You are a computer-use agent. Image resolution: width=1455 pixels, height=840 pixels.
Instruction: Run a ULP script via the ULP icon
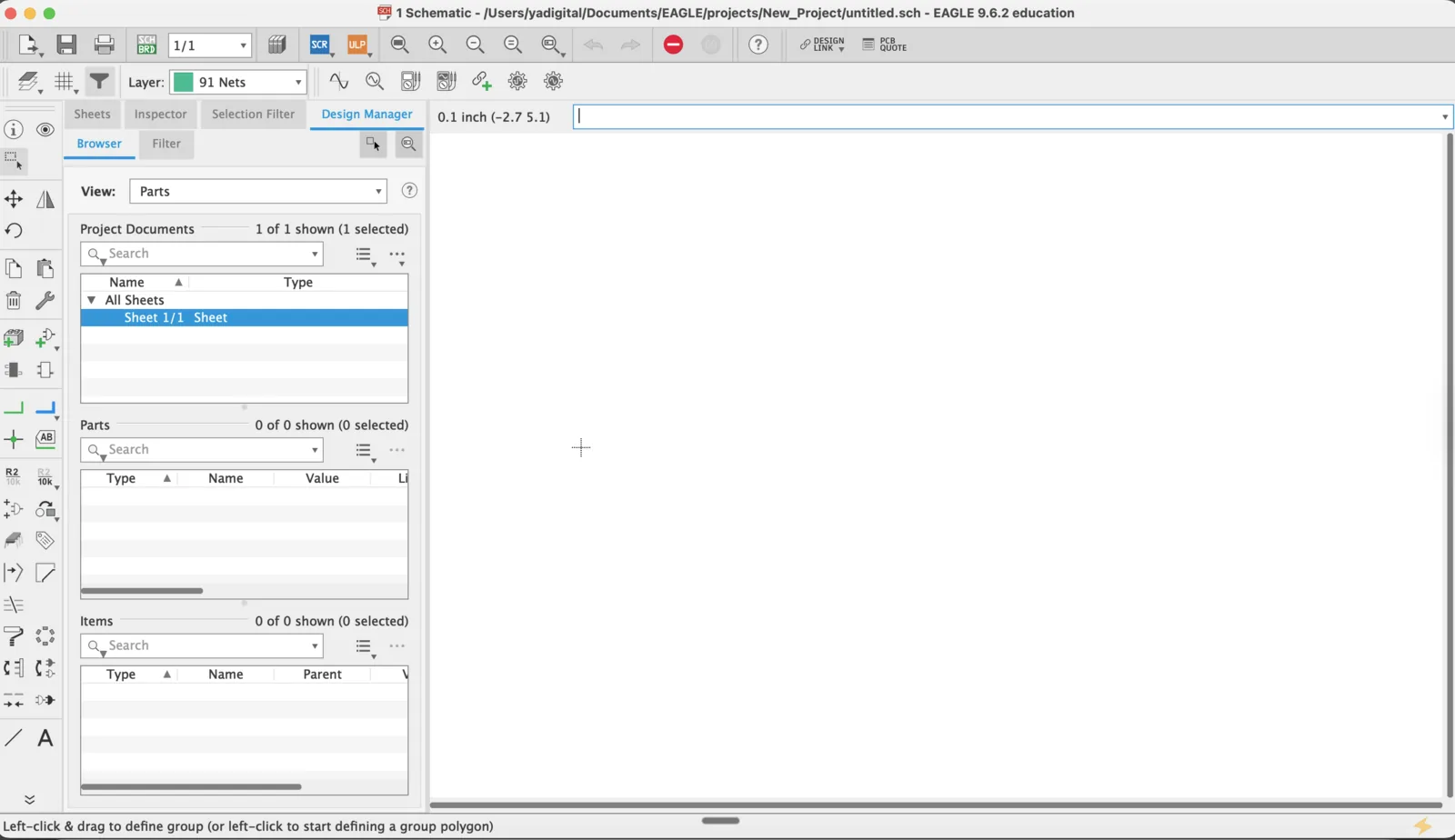[357, 44]
